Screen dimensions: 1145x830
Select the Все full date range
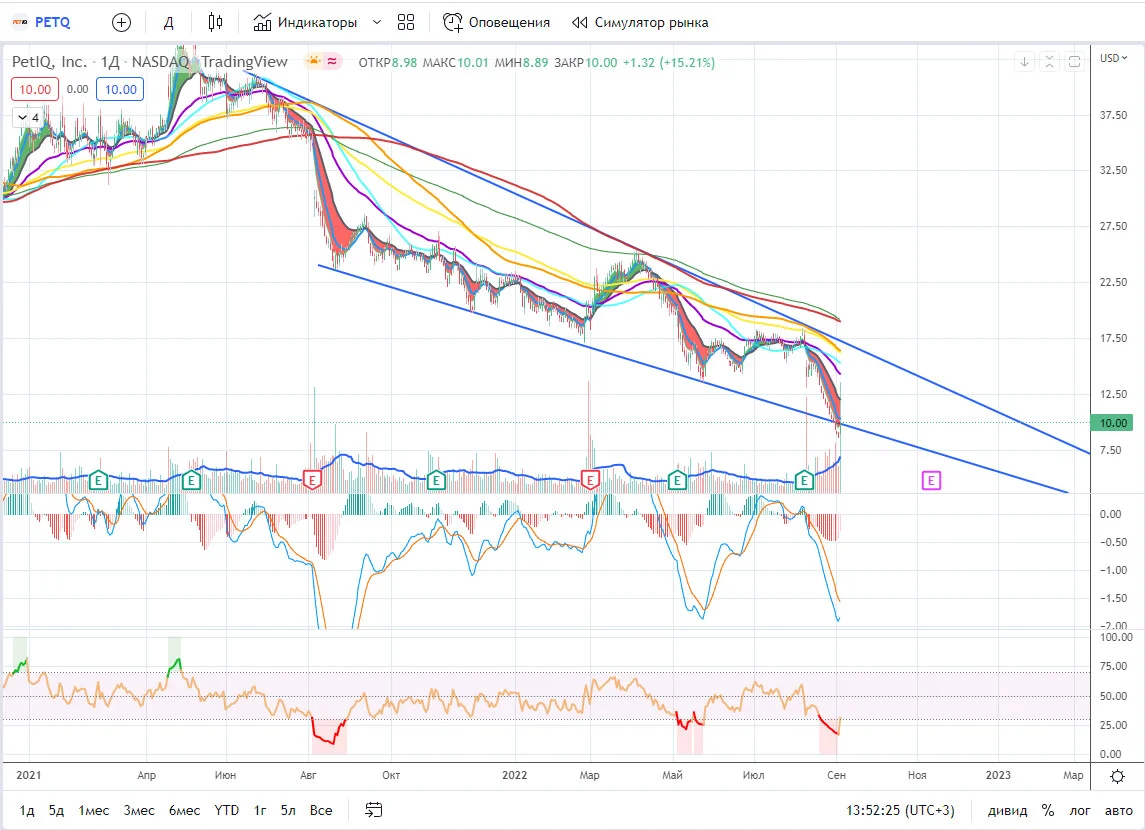click(x=321, y=810)
